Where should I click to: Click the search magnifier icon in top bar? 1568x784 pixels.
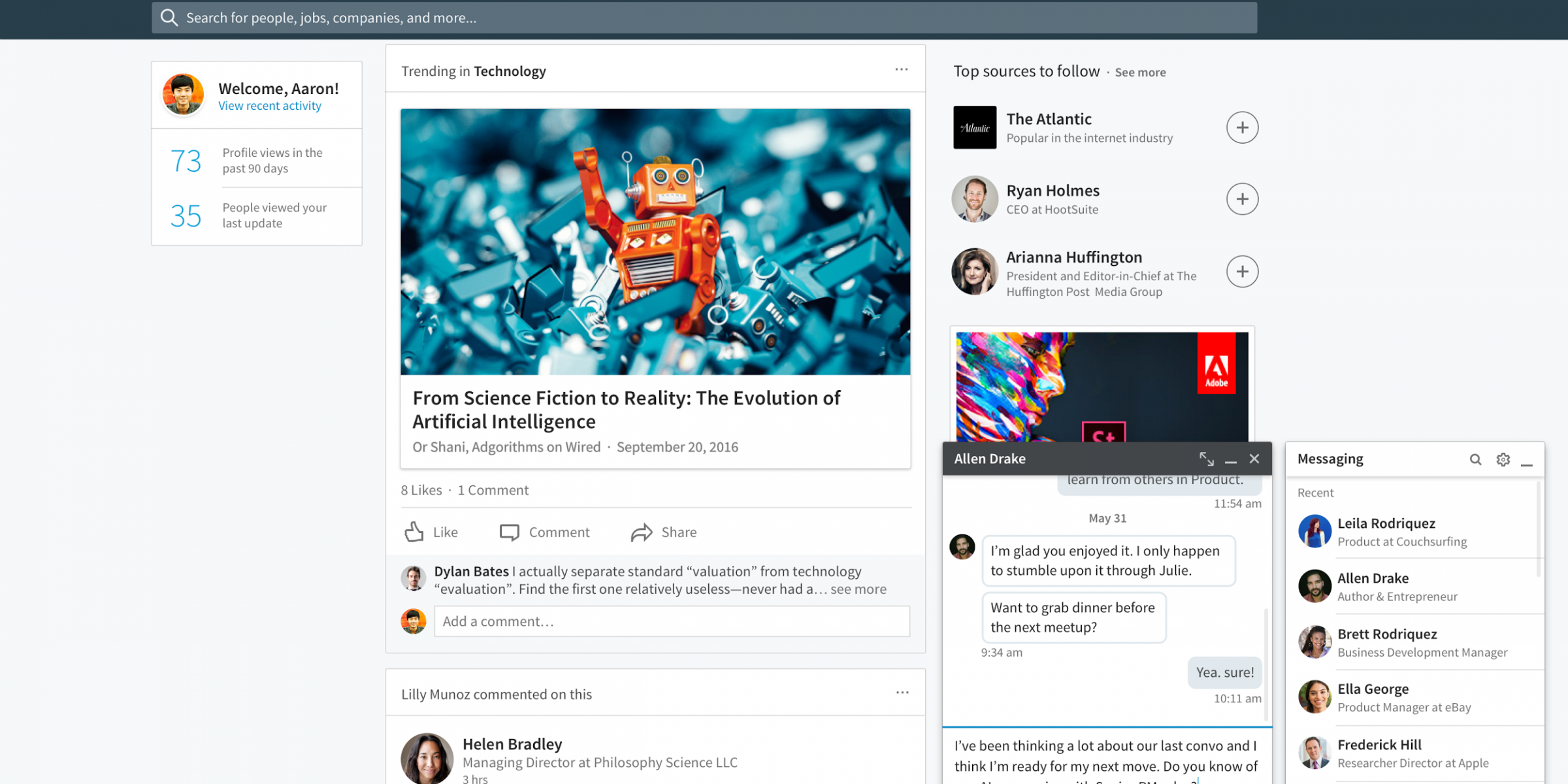pos(169,18)
